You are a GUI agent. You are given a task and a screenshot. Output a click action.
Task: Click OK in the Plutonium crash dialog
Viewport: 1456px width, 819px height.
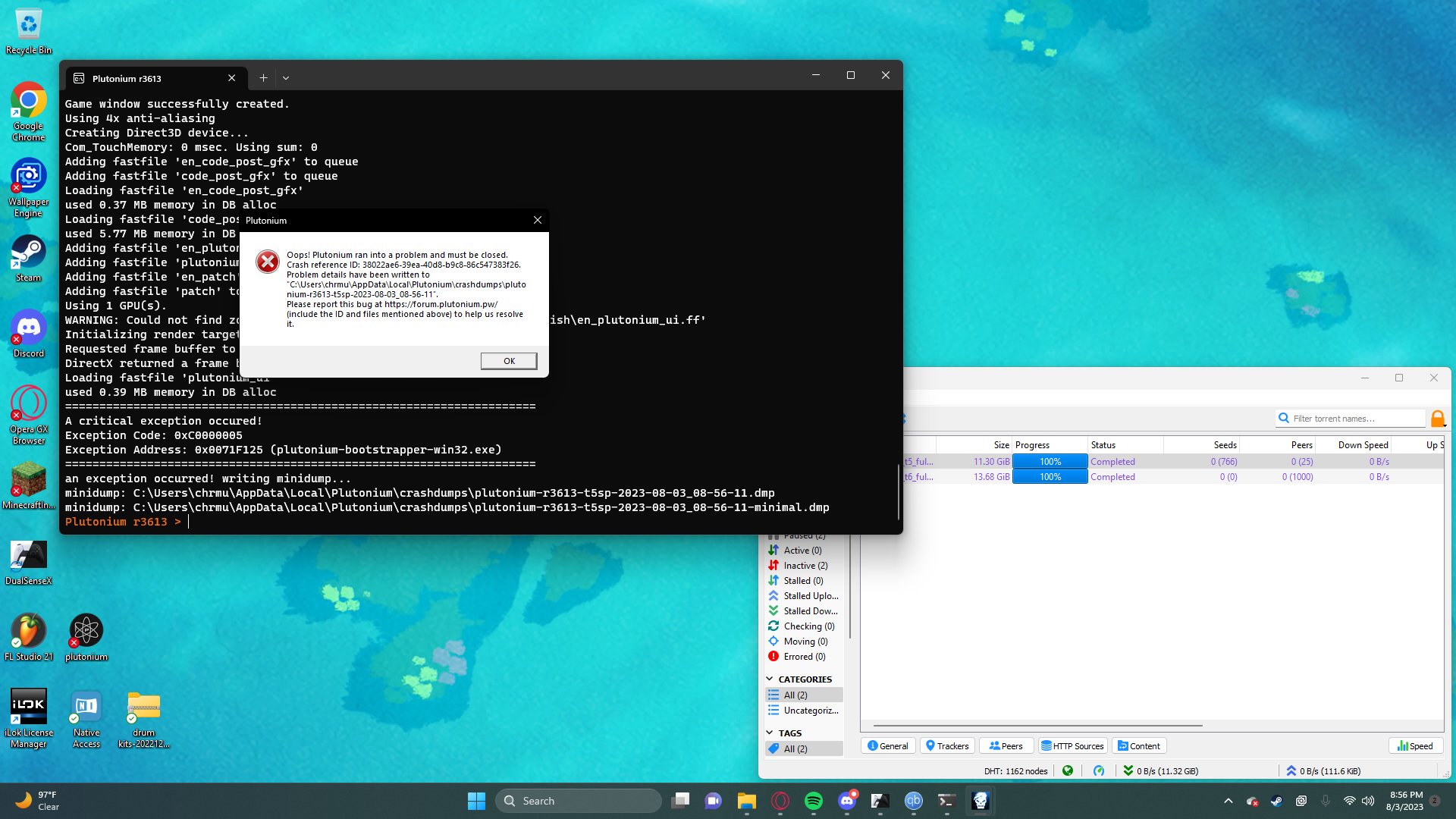pos(509,361)
